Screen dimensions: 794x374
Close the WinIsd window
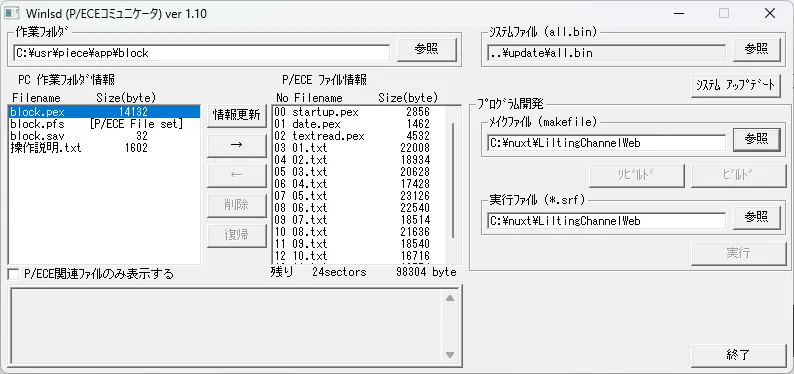(770, 13)
